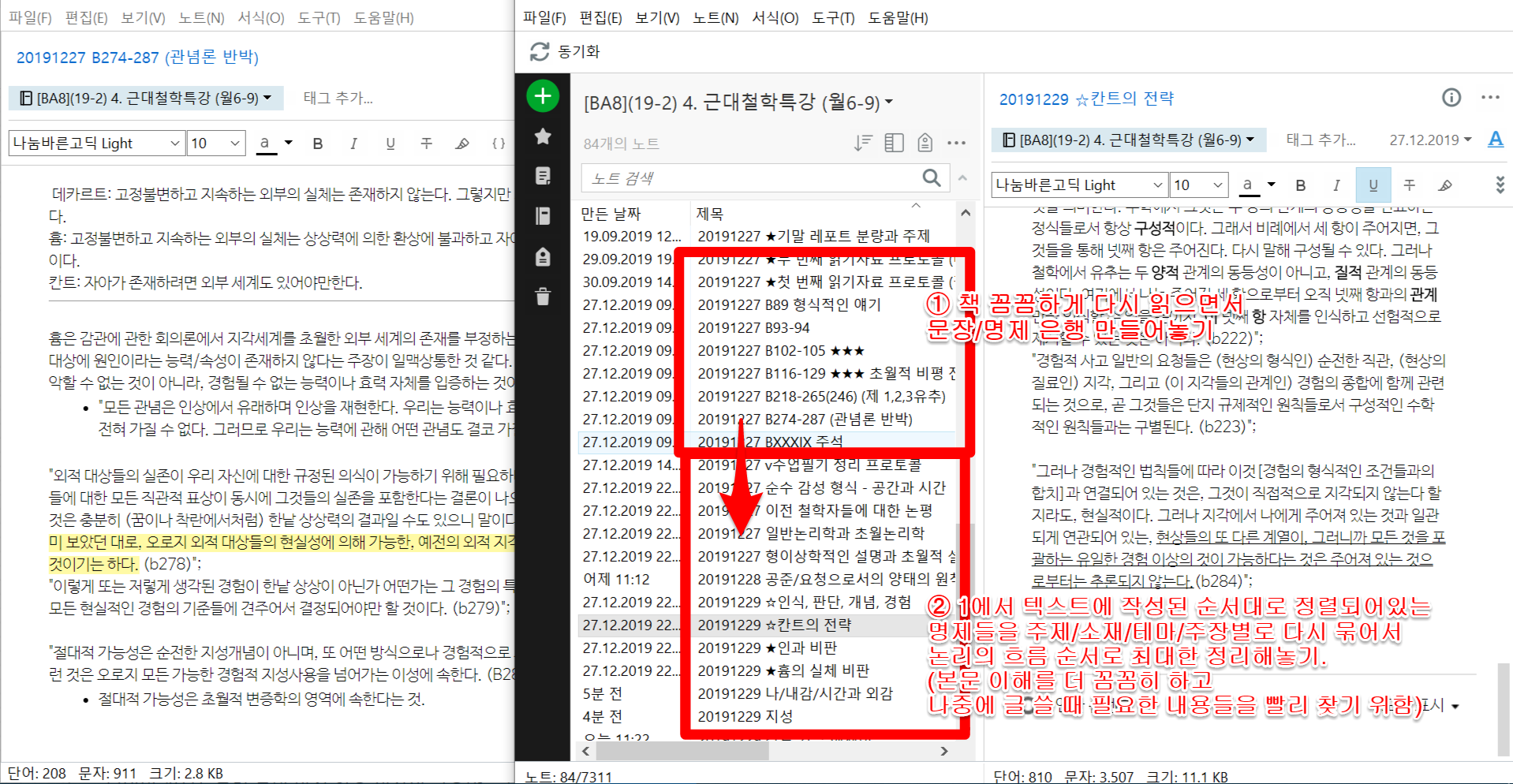Open reminders icon in note list header

pos(925,143)
